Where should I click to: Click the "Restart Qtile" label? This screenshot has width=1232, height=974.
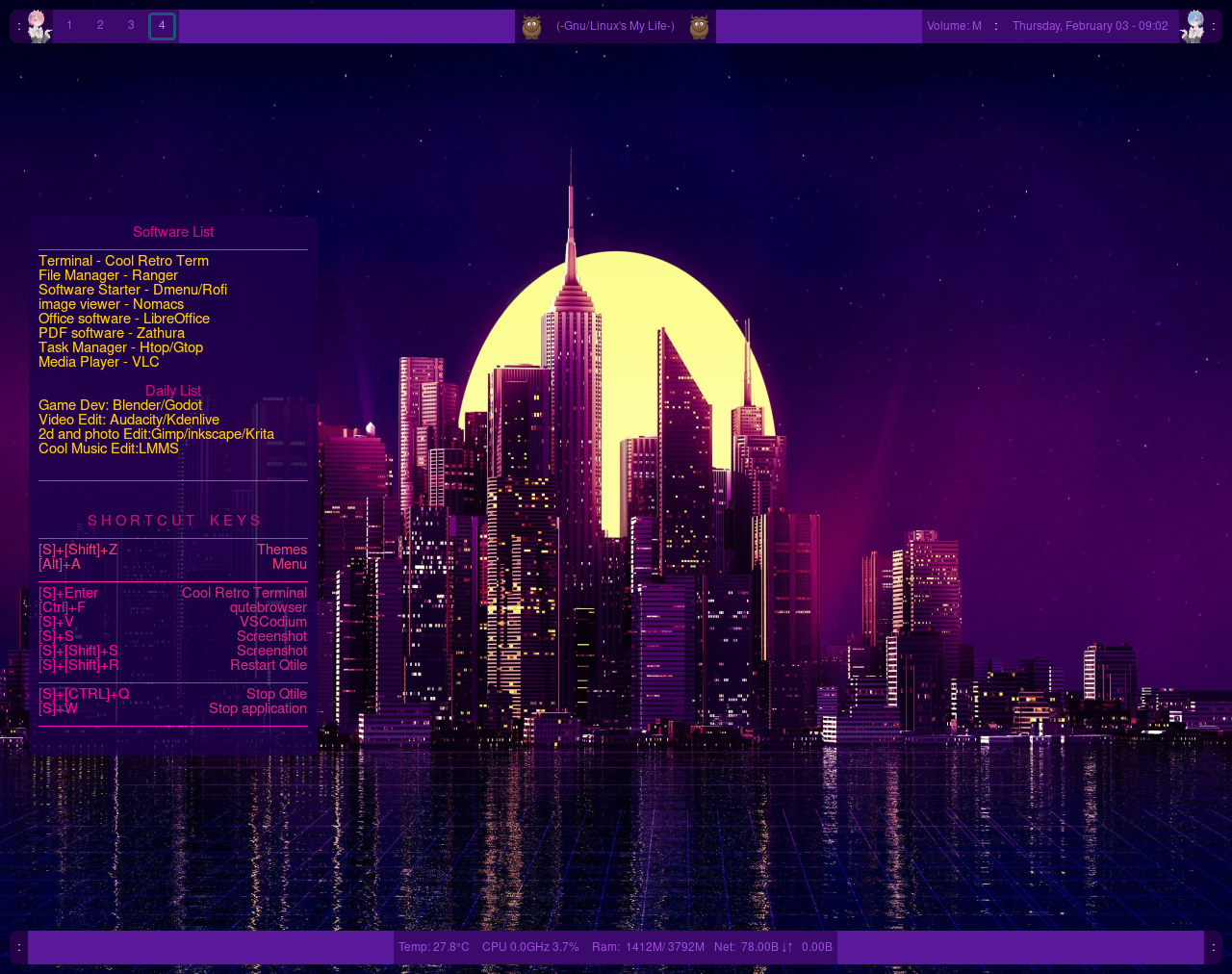click(269, 665)
